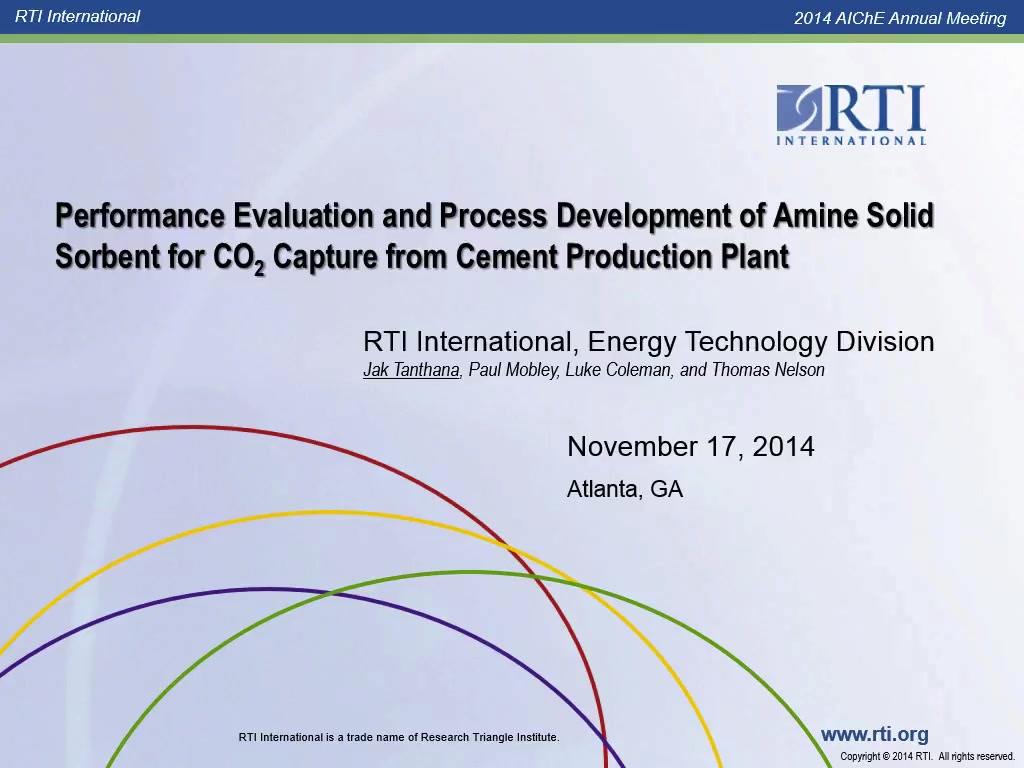Image resolution: width=1024 pixels, height=768 pixels.
Task: Click the second title line Sorbent for CO2 Capture
Action: coord(423,257)
